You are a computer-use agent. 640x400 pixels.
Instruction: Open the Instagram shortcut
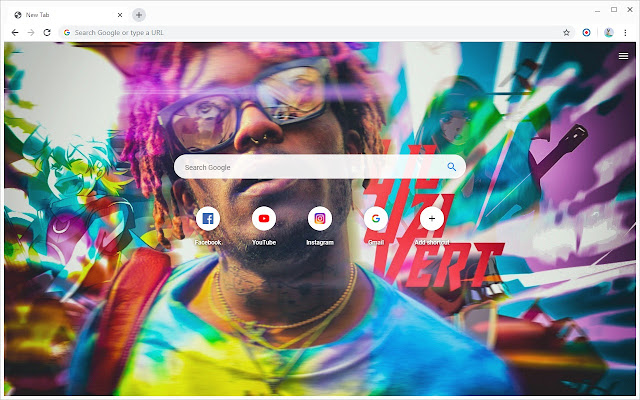pyautogui.click(x=320, y=219)
